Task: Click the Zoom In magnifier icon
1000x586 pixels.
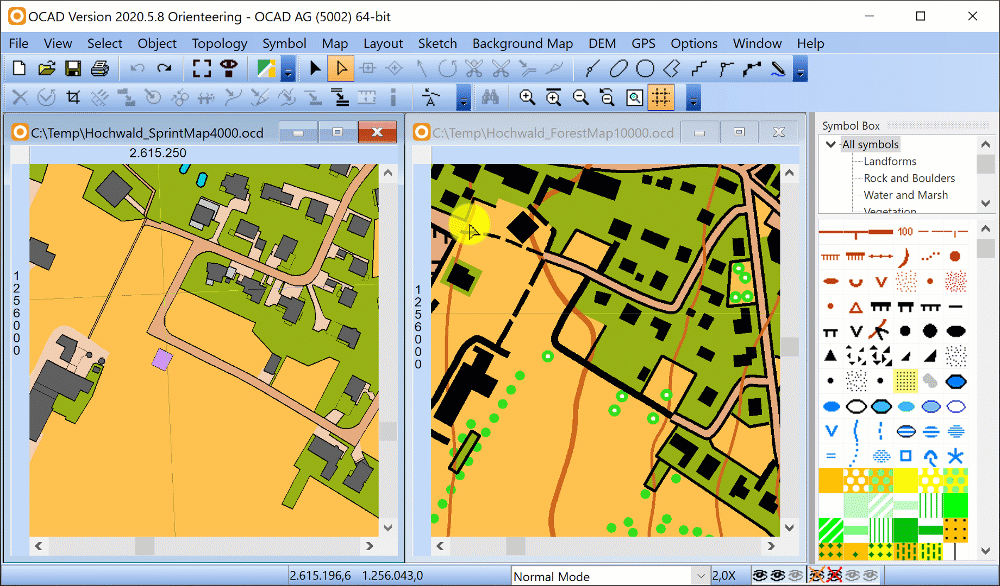Action: coord(527,98)
